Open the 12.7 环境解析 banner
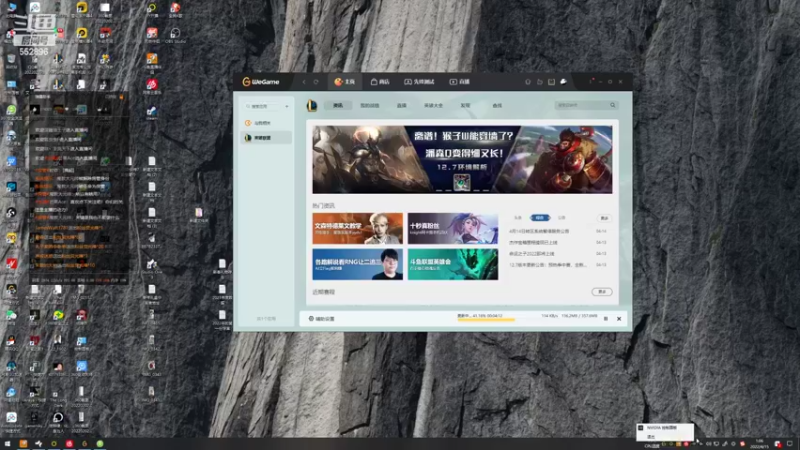The image size is (800, 450). point(462,159)
